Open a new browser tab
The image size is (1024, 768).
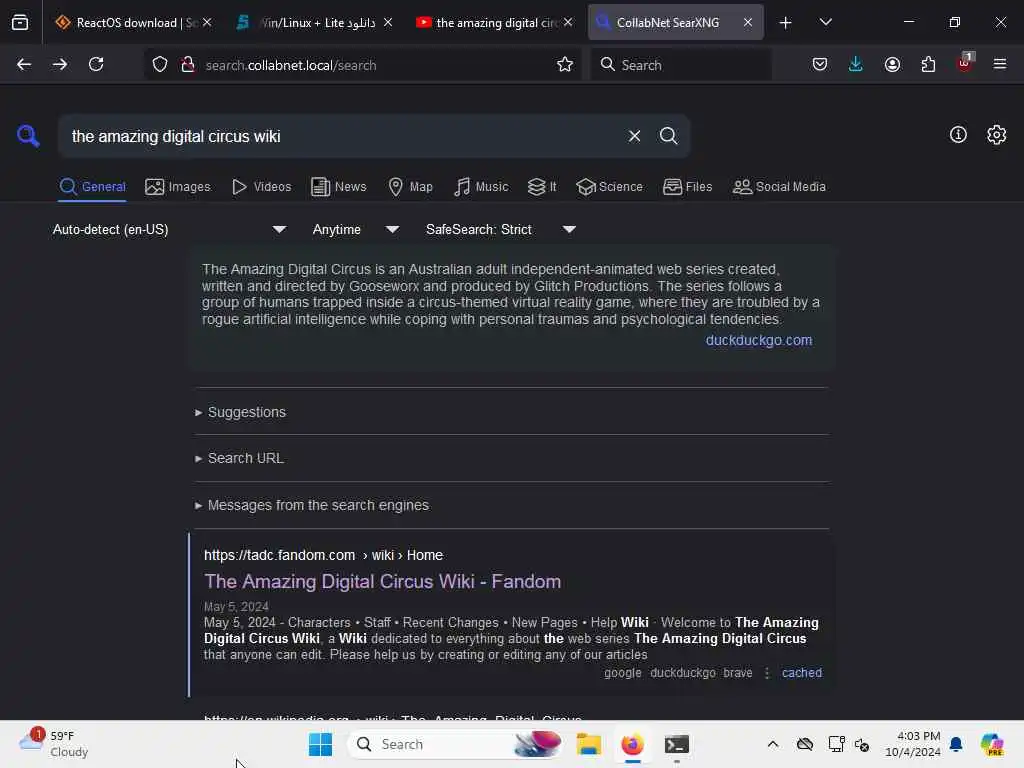[x=786, y=22]
